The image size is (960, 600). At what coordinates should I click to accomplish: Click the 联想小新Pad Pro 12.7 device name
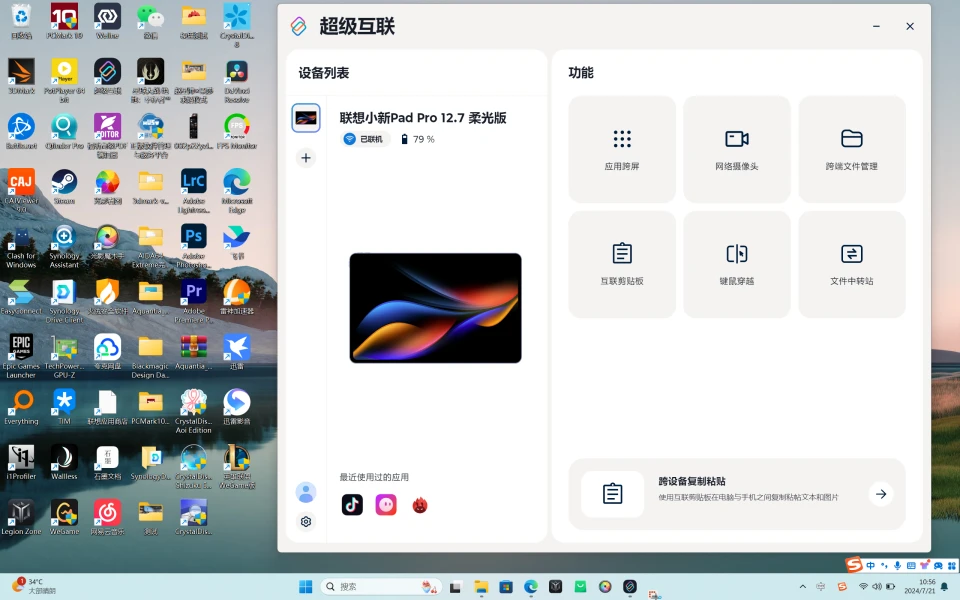[423, 118]
